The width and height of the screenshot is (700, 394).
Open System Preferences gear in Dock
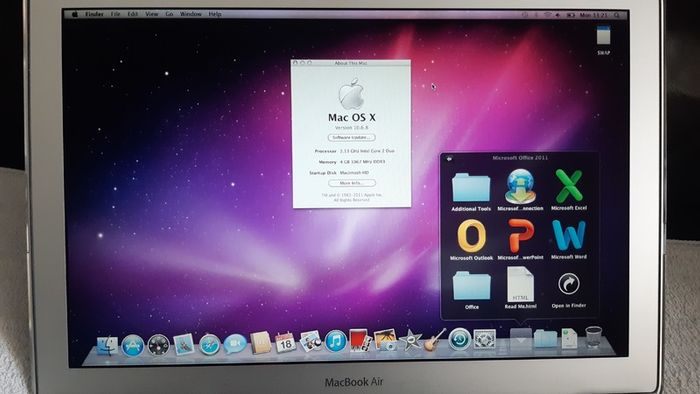coord(484,340)
